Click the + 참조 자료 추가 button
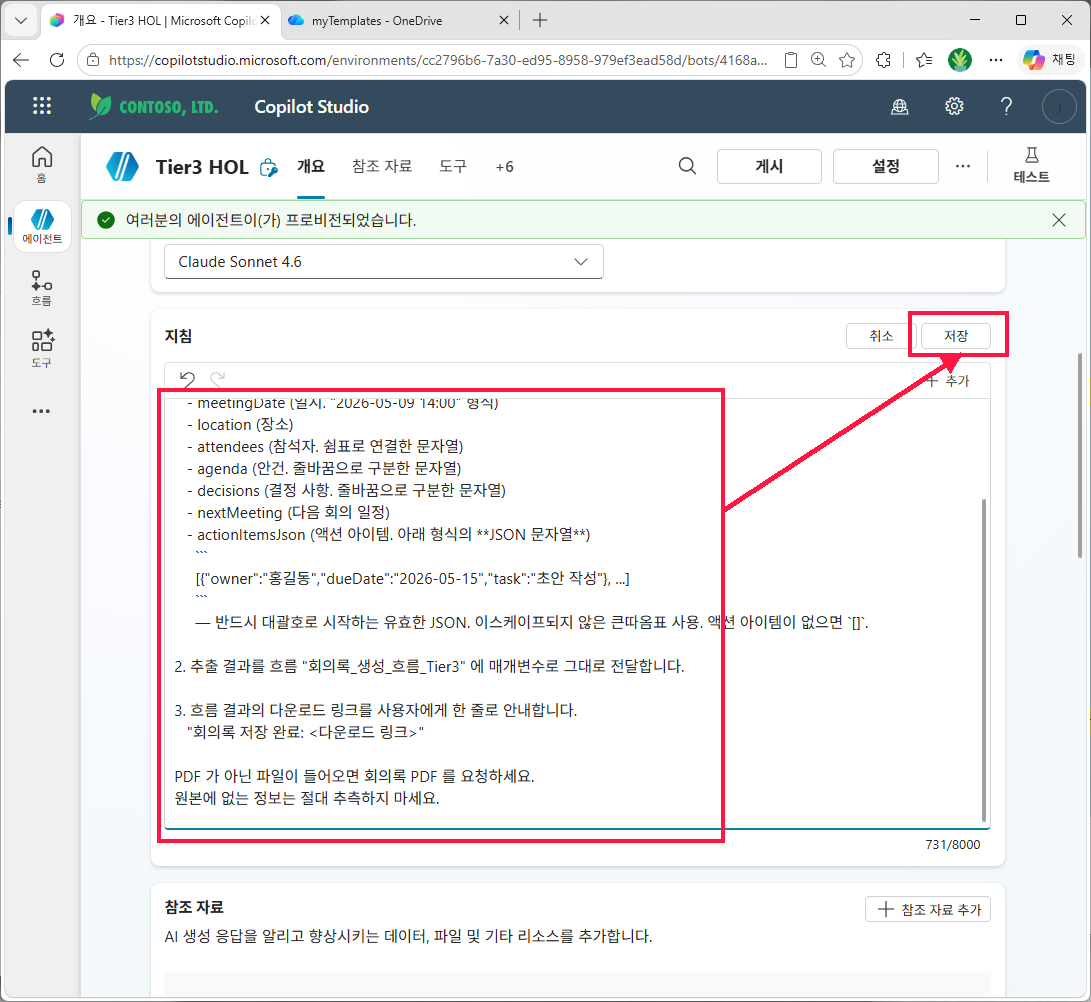 (927, 909)
